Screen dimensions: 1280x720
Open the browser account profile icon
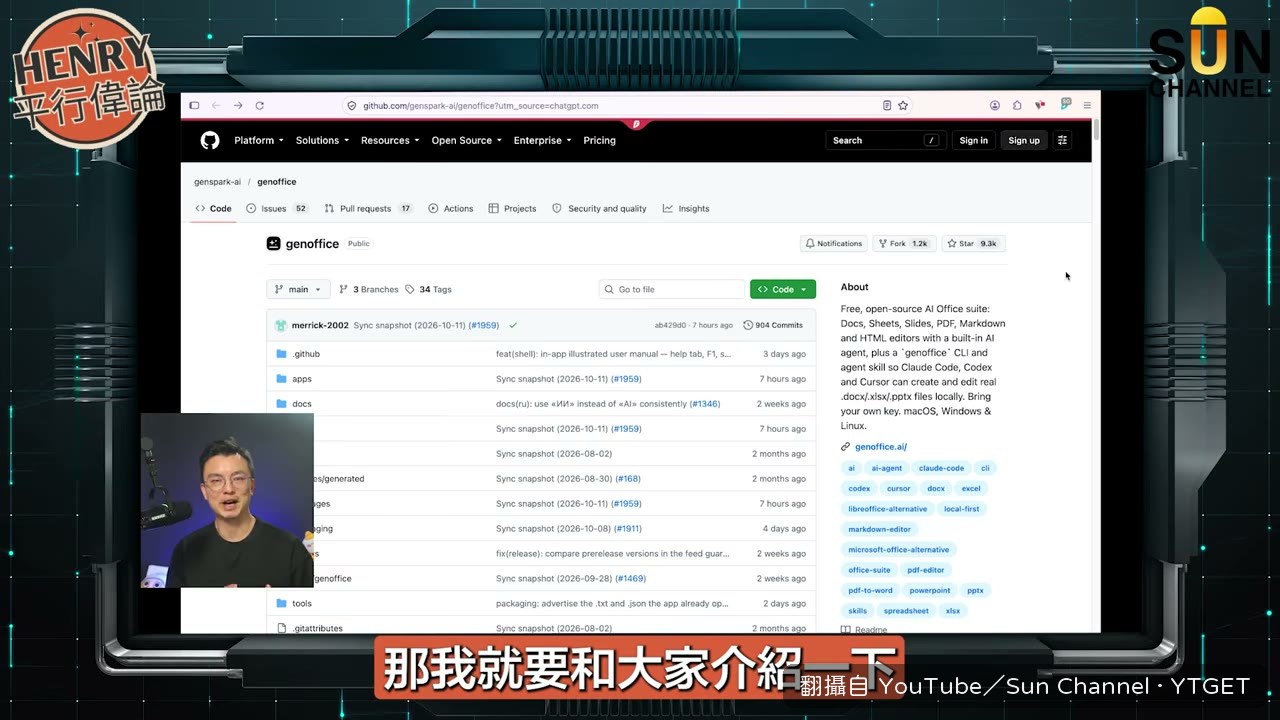[x=995, y=105]
